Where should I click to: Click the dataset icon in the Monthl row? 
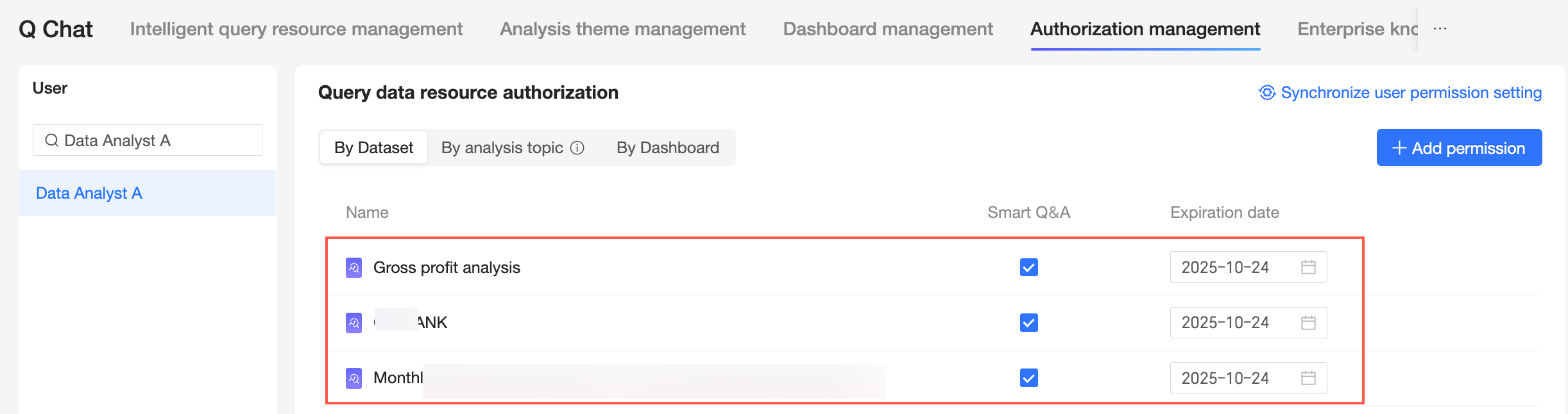click(x=354, y=378)
